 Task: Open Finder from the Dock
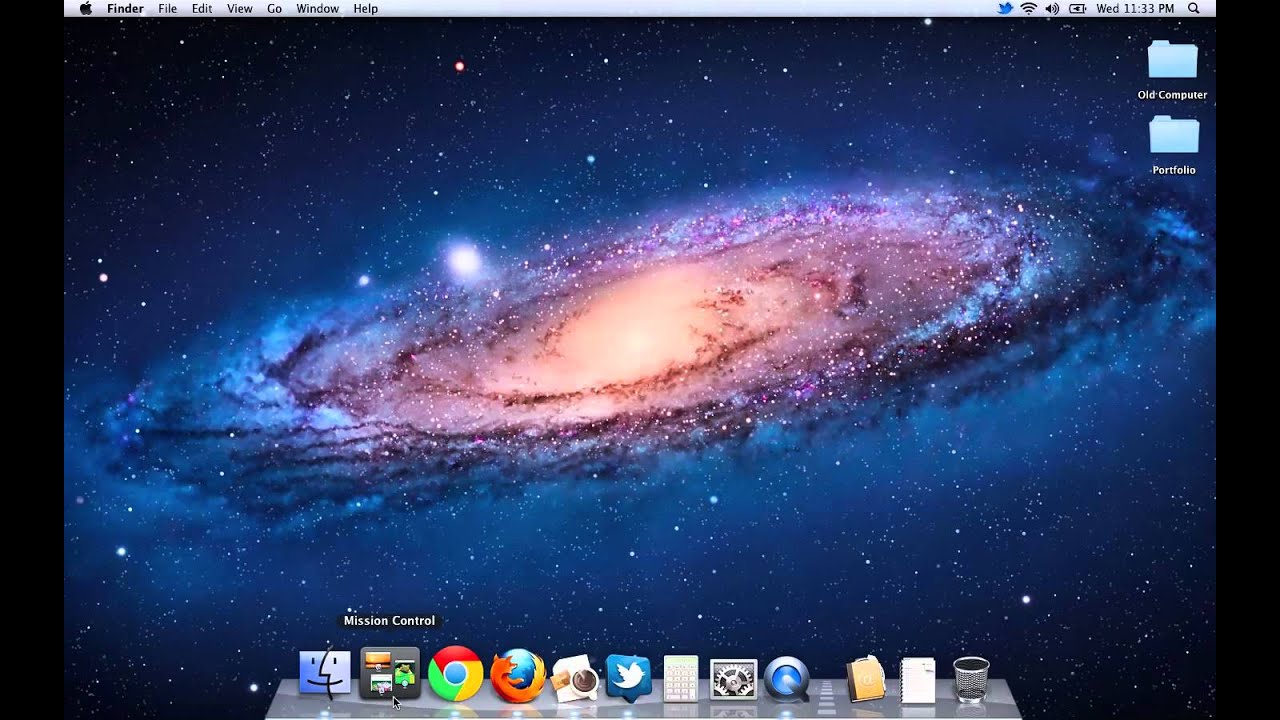point(325,672)
